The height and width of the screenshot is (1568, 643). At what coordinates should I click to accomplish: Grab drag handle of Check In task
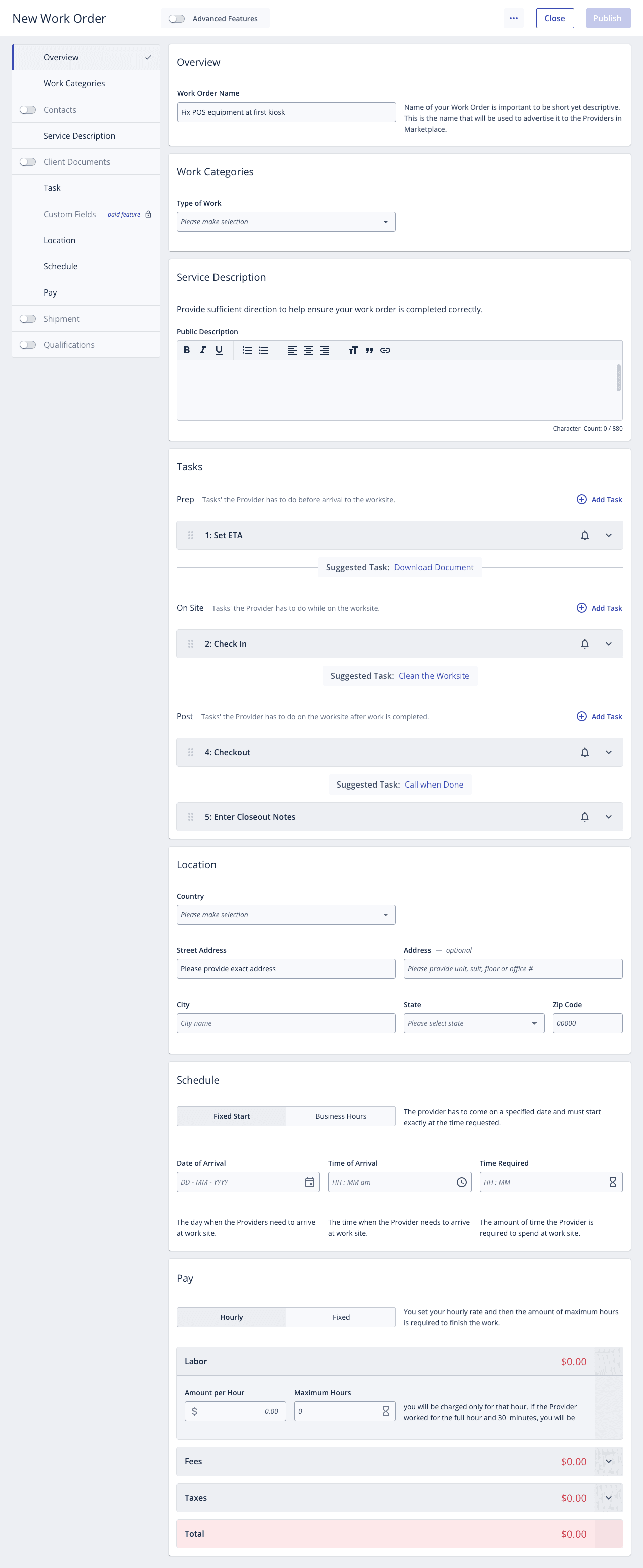[191, 644]
